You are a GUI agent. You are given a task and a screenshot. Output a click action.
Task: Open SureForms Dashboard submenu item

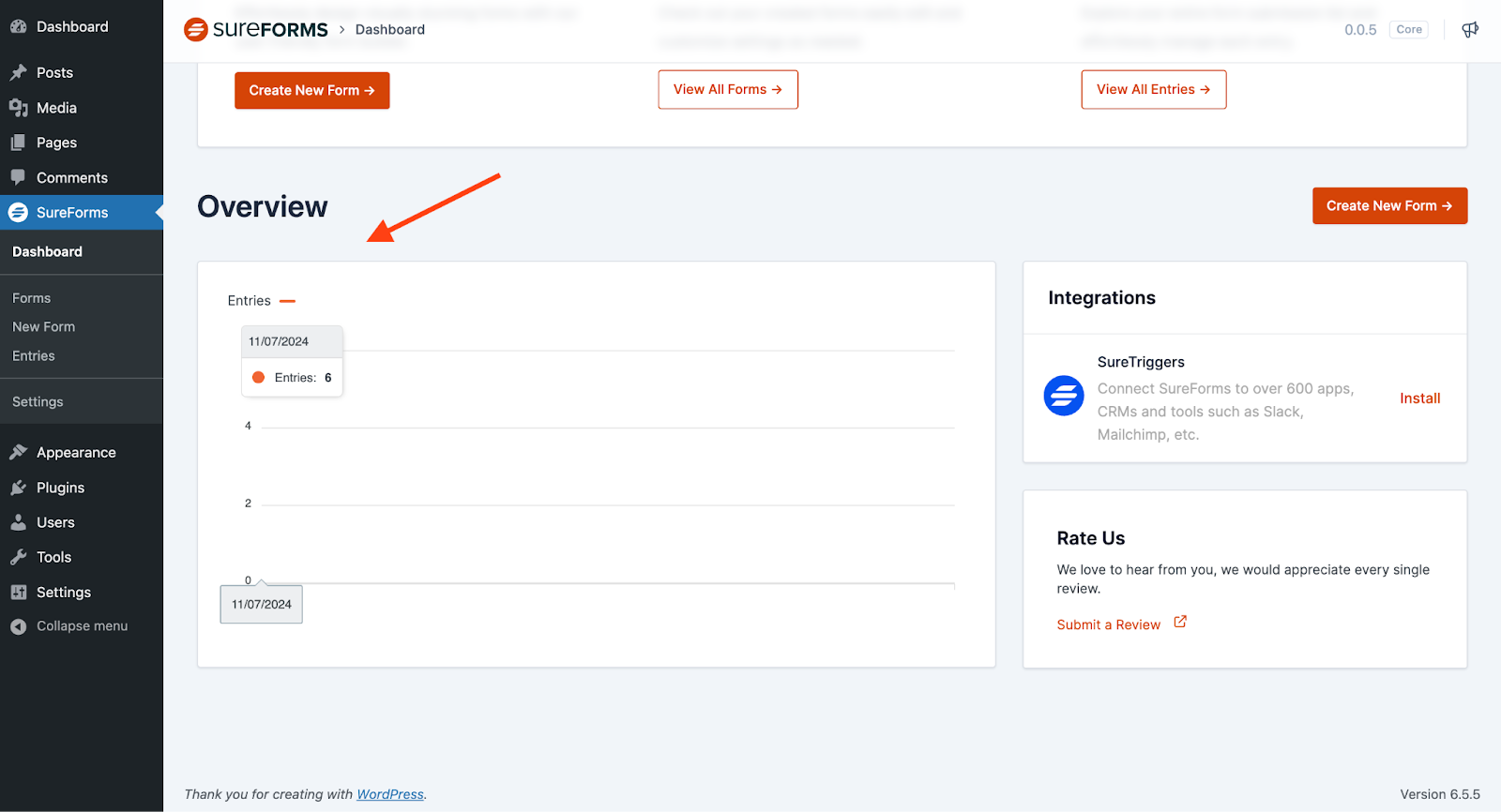click(x=47, y=251)
